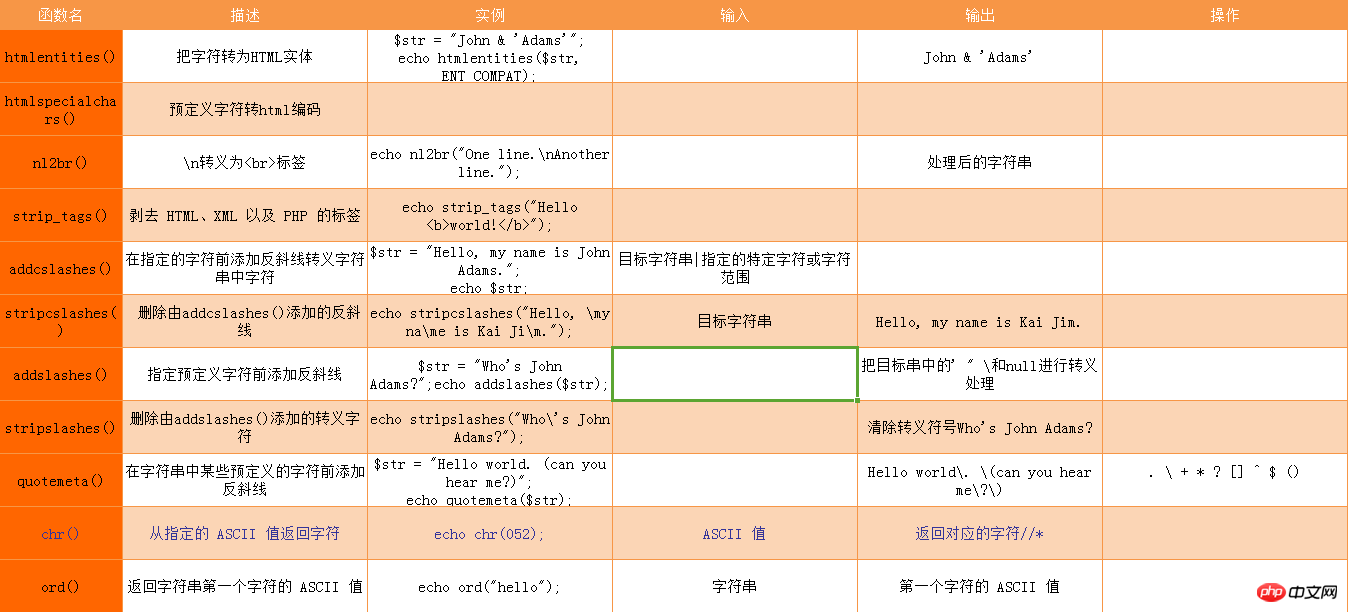Select the addcslashes() function name cell
1348x612 pixels.
61,268
